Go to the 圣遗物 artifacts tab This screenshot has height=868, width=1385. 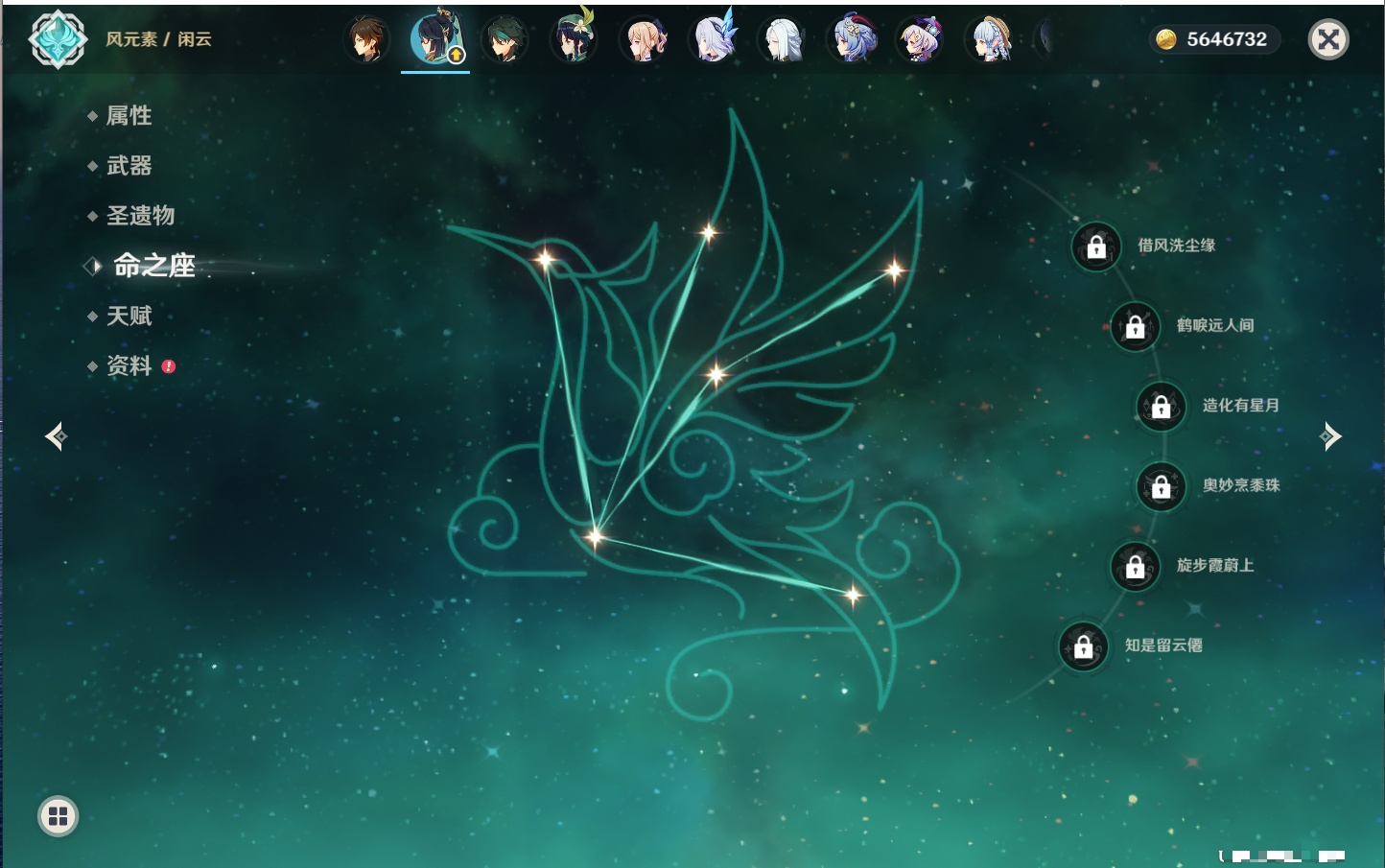(x=140, y=216)
